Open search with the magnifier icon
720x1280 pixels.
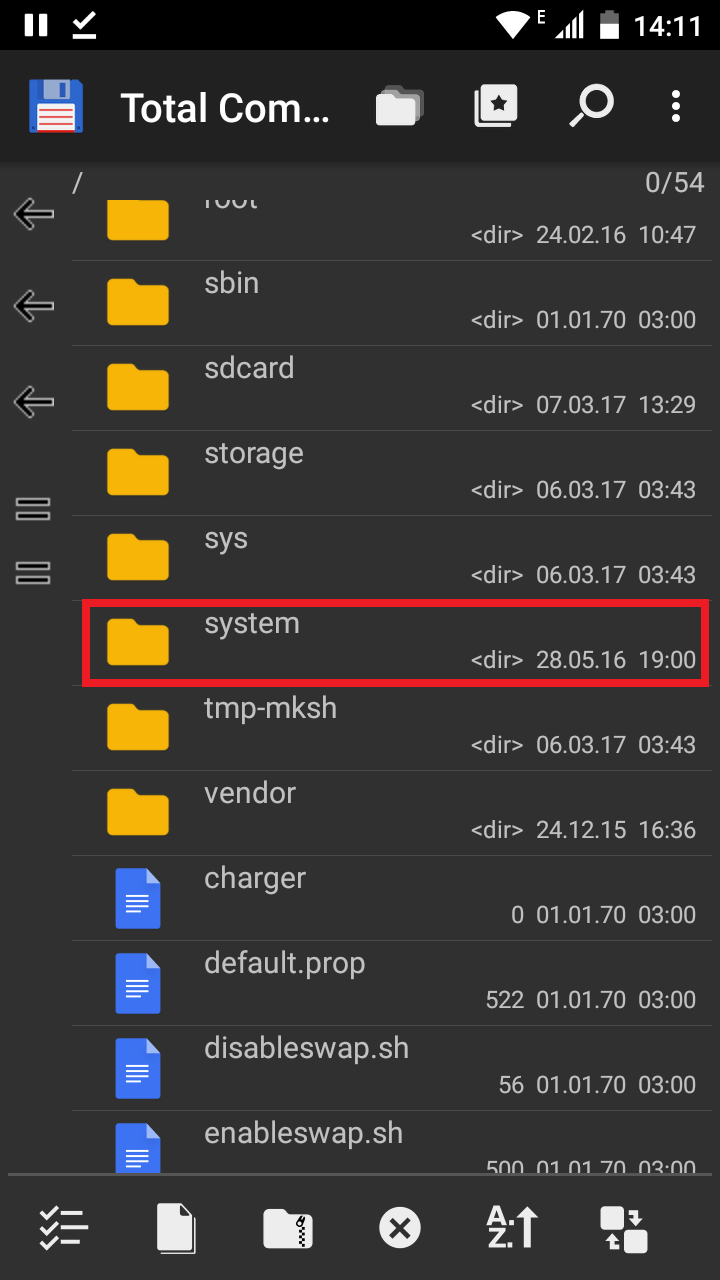click(590, 106)
